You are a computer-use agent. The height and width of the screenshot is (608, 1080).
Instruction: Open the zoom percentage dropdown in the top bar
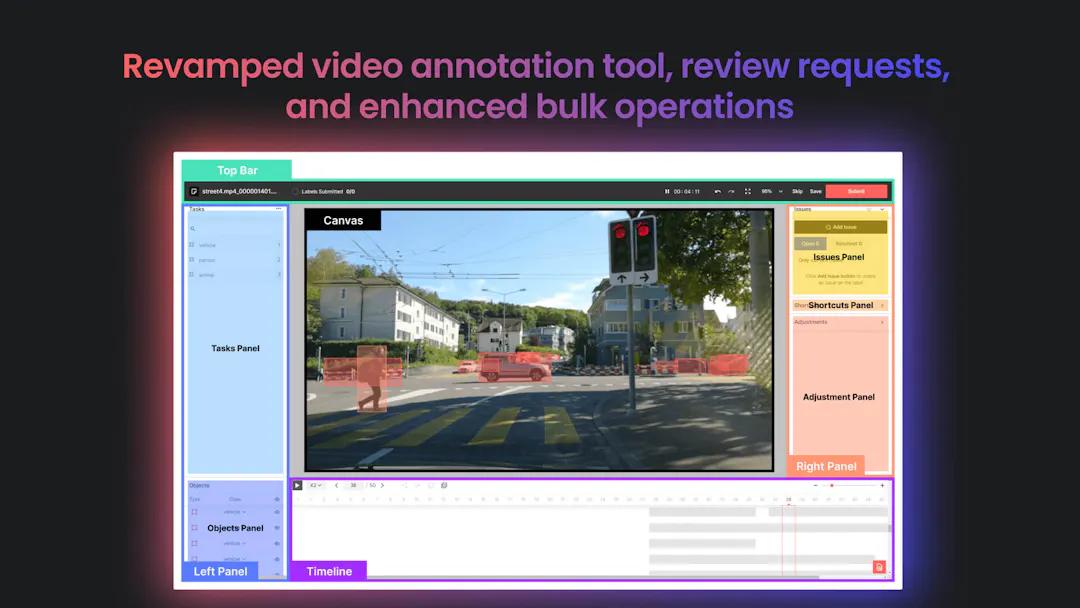pos(774,190)
